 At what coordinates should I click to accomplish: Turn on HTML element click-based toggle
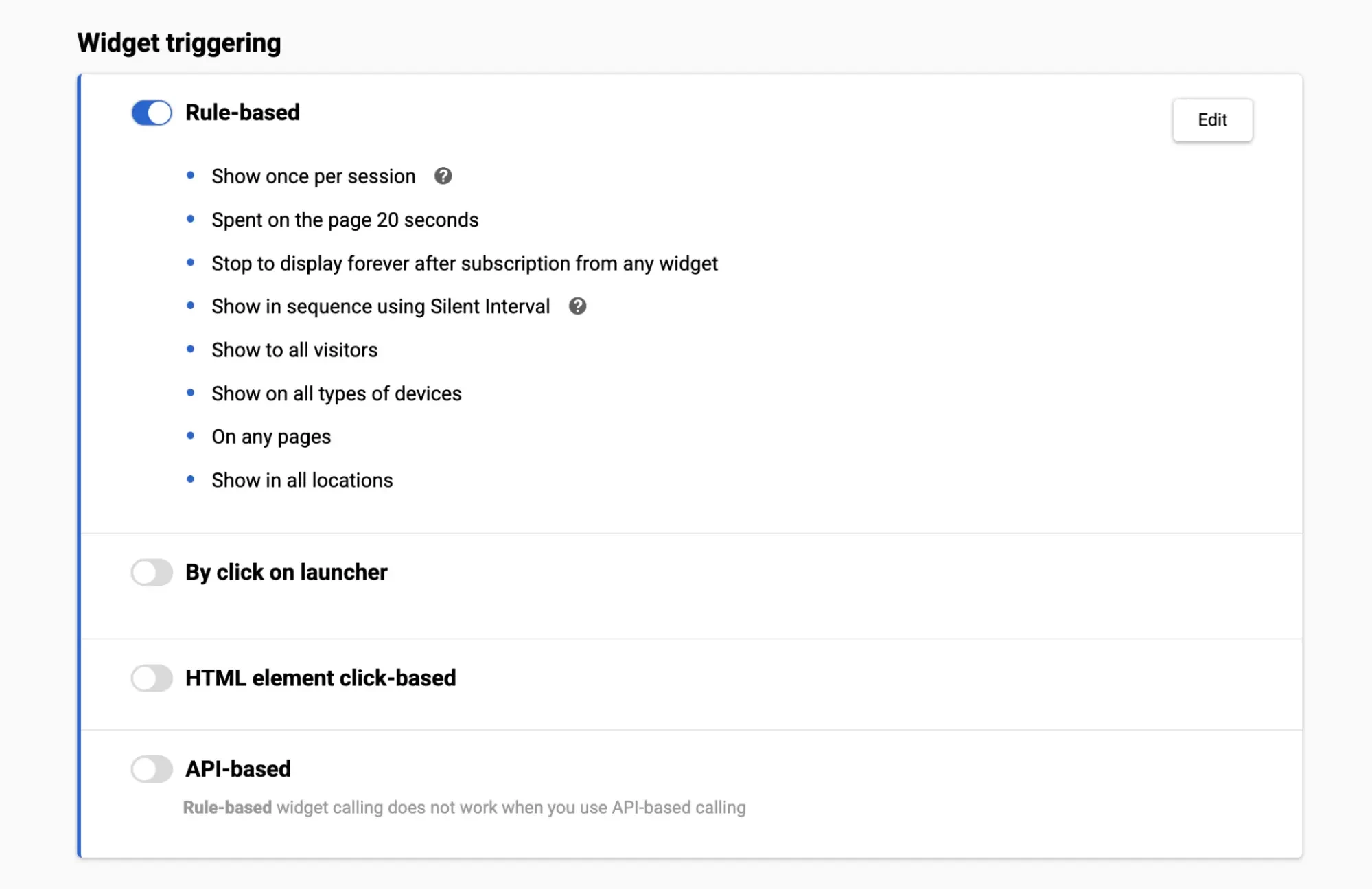point(152,678)
